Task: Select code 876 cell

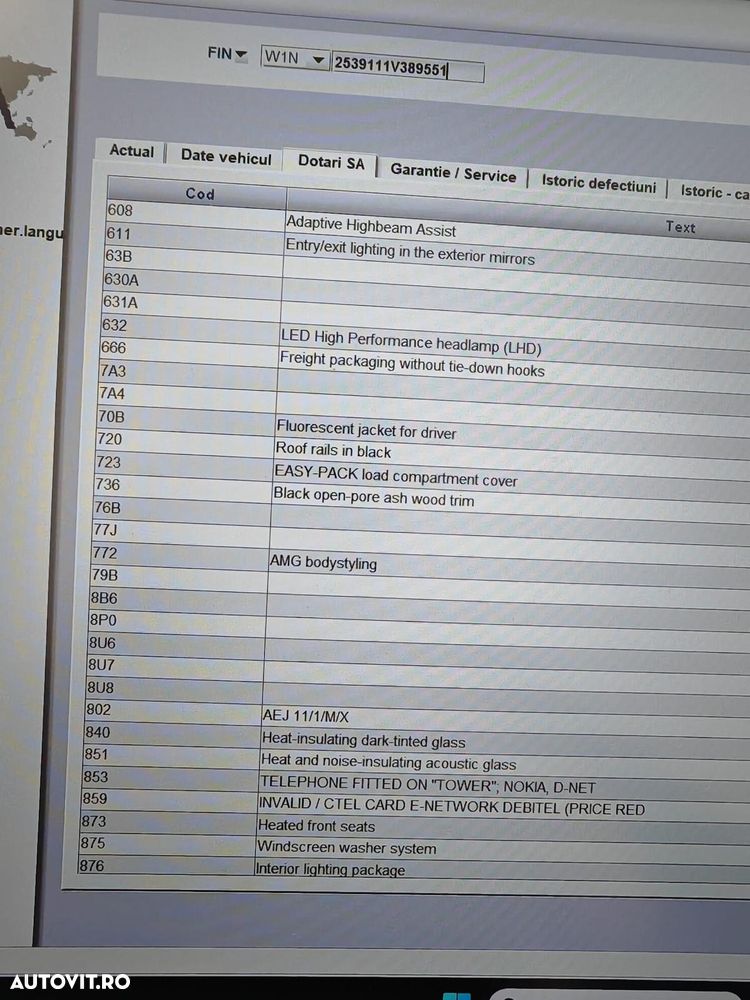Action: [x=165, y=867]
